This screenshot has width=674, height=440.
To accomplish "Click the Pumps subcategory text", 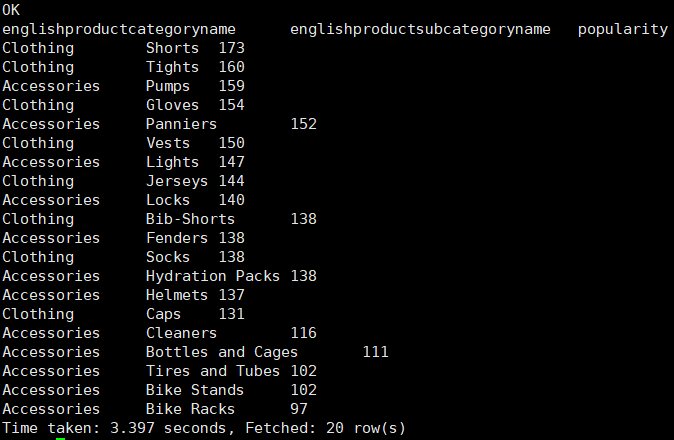I will tap(168, 86).
